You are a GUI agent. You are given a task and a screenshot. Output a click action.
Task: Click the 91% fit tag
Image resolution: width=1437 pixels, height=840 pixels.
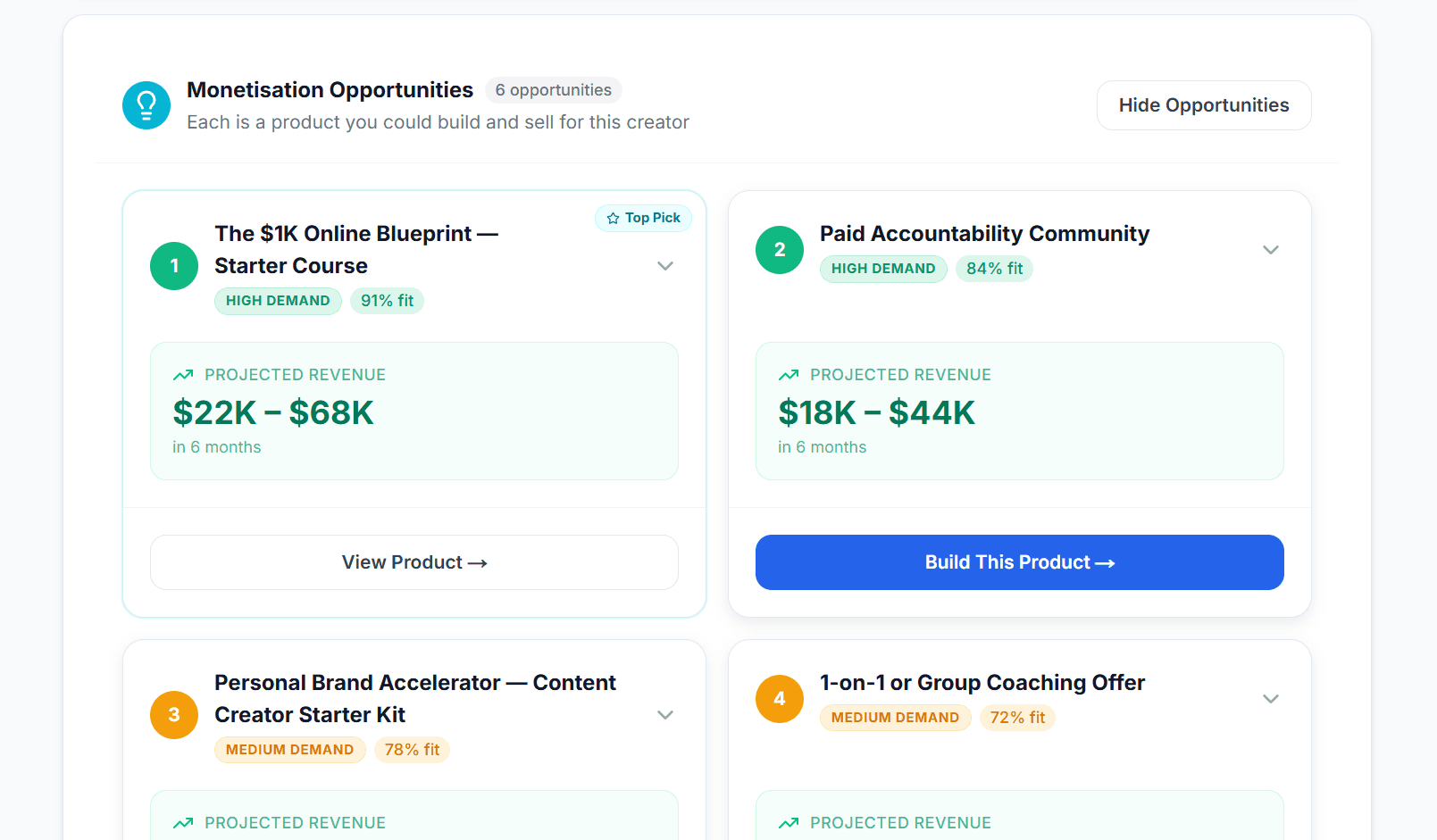point(387,301)
